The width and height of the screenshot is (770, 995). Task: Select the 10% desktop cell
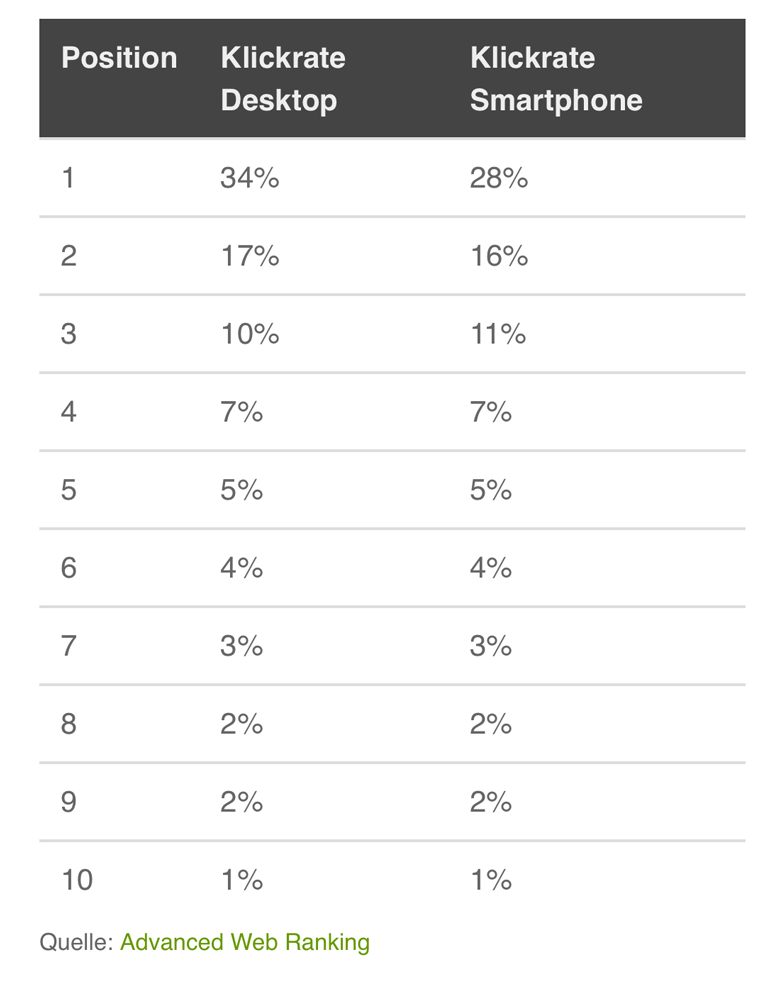click(x=249, y=334)
